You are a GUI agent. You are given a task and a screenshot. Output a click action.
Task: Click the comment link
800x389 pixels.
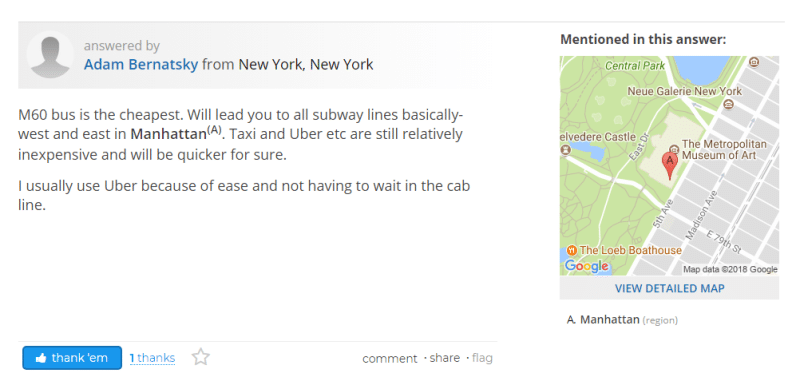click(x=390, y=358)
